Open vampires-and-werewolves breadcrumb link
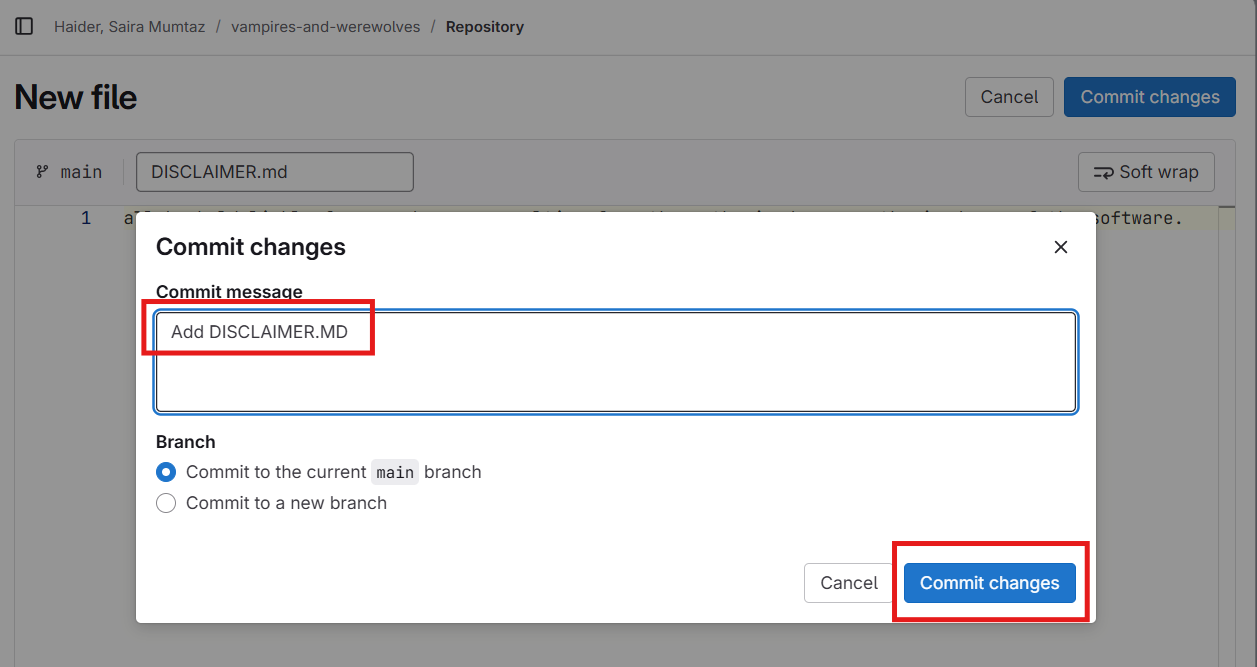 (x=325, y=27)
